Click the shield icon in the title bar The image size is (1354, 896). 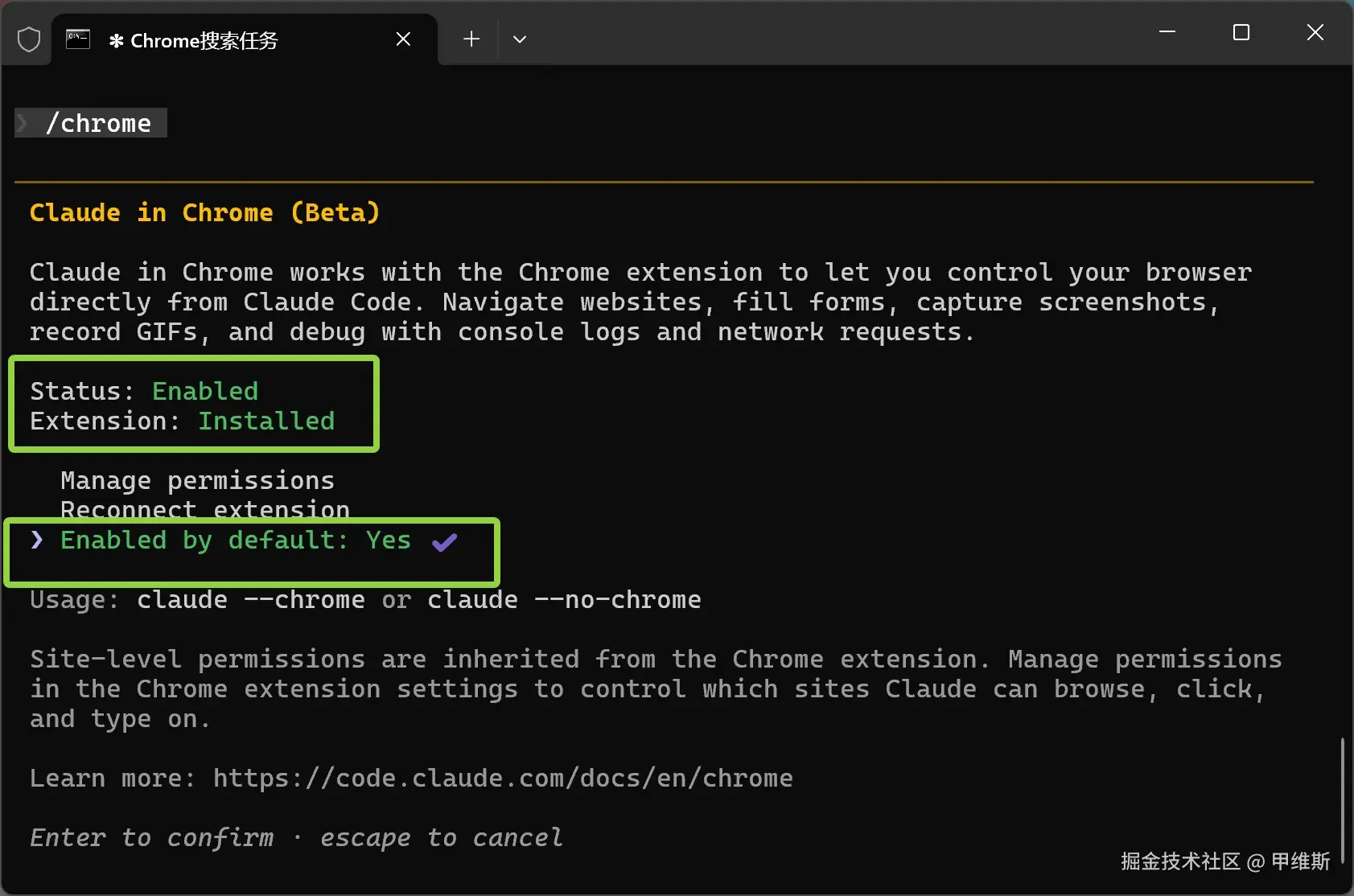29,39
